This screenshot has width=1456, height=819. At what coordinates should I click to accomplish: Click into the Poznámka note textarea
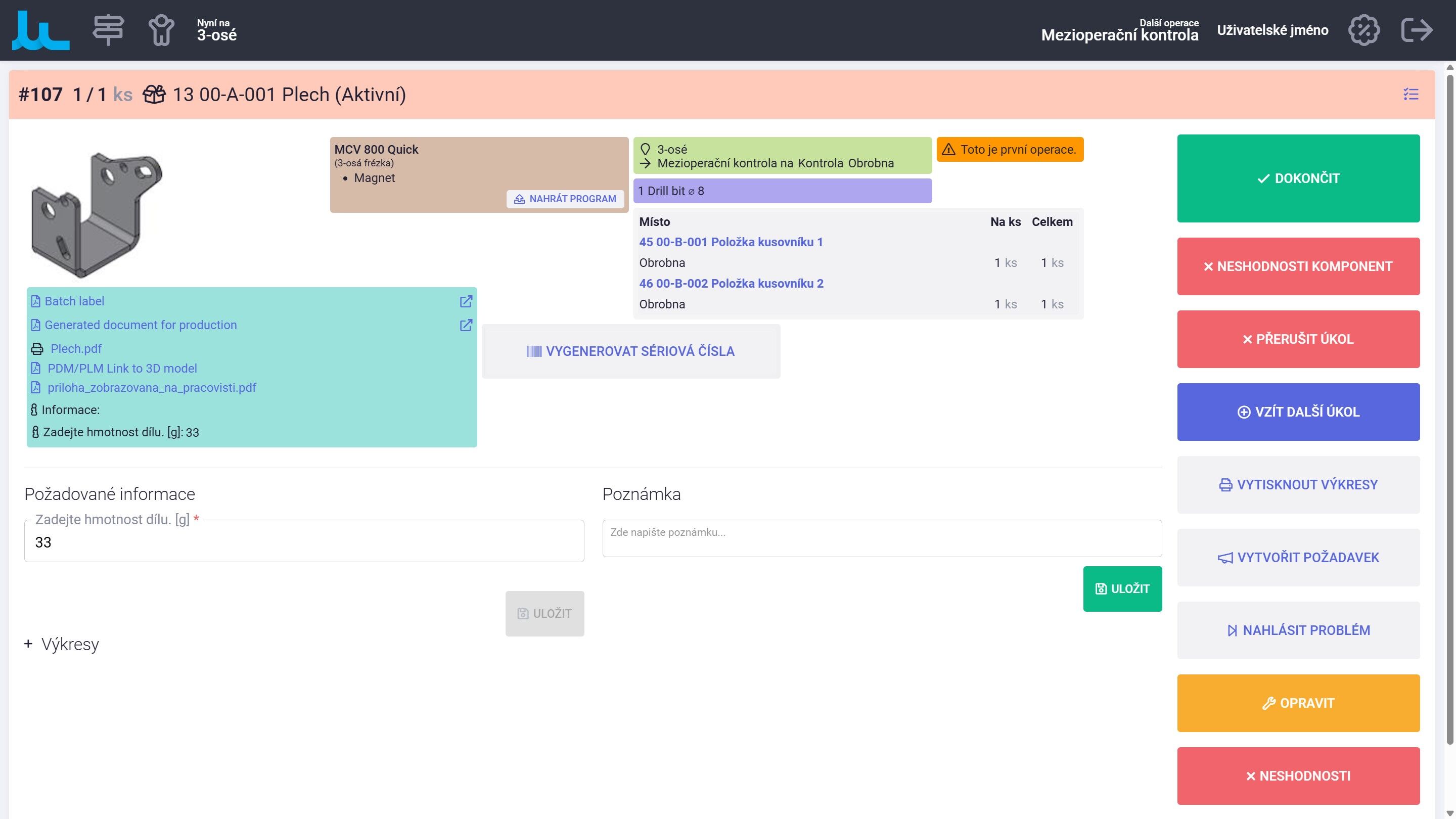pos(882,538)
